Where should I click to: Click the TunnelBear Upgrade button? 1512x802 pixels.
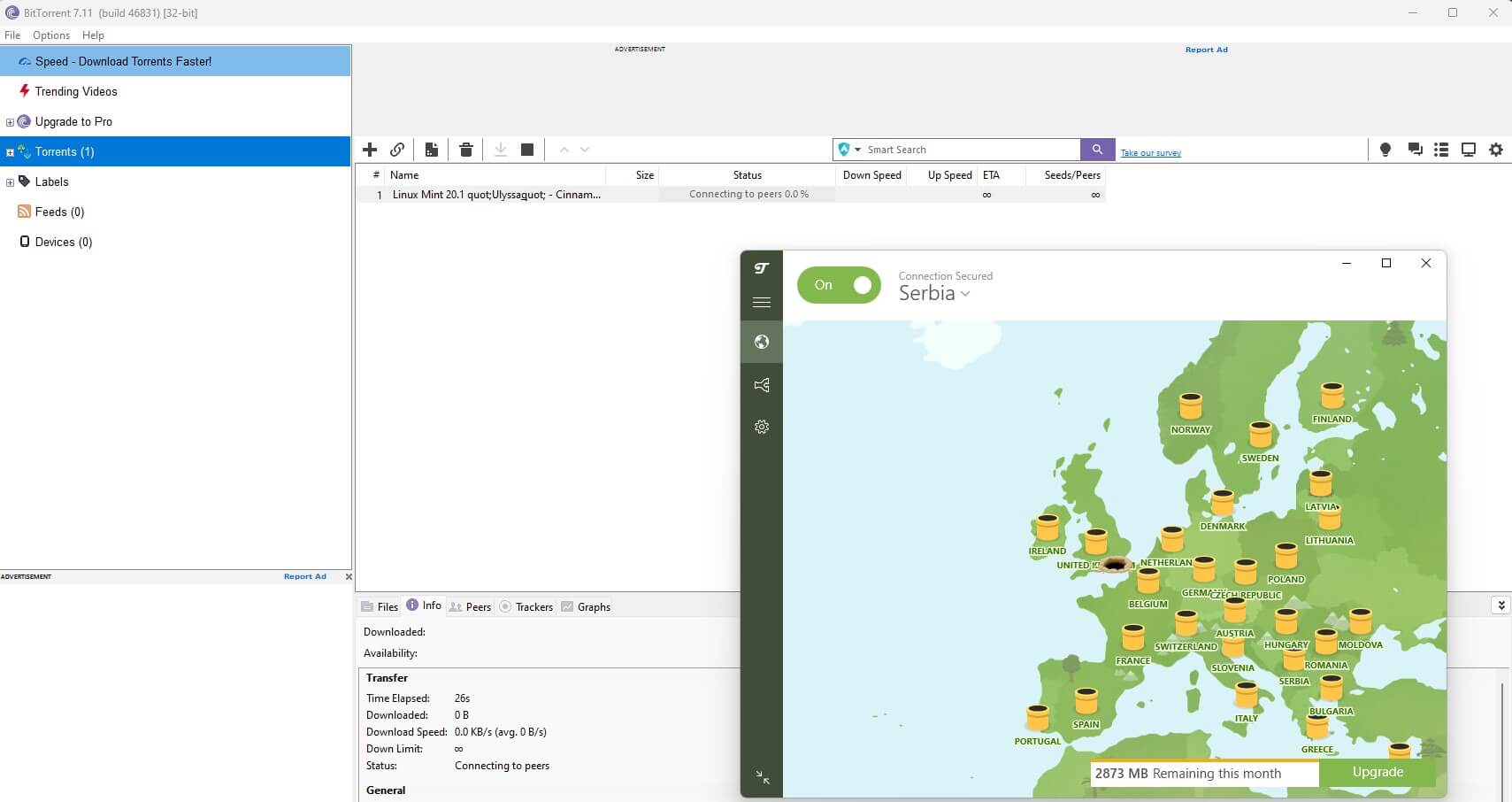pos(1378,772)
